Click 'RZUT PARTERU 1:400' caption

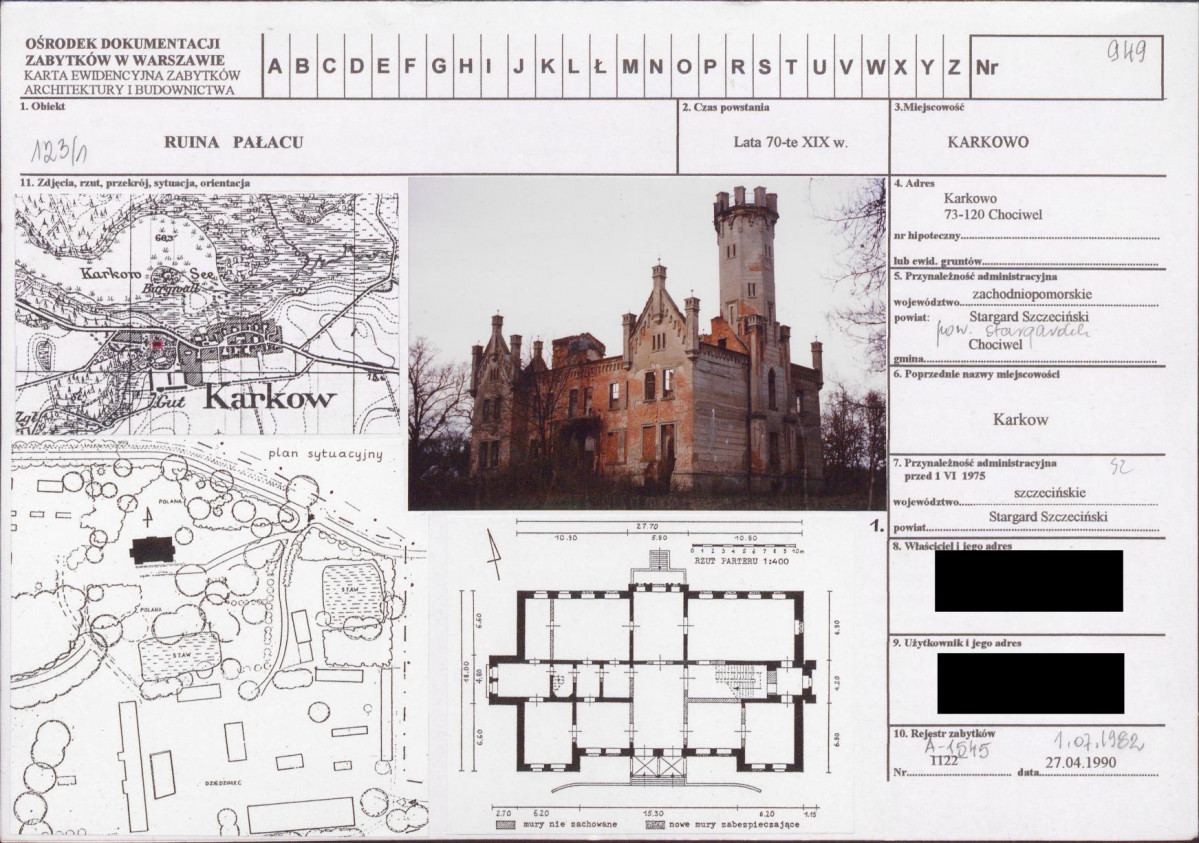tap(742, 561)
